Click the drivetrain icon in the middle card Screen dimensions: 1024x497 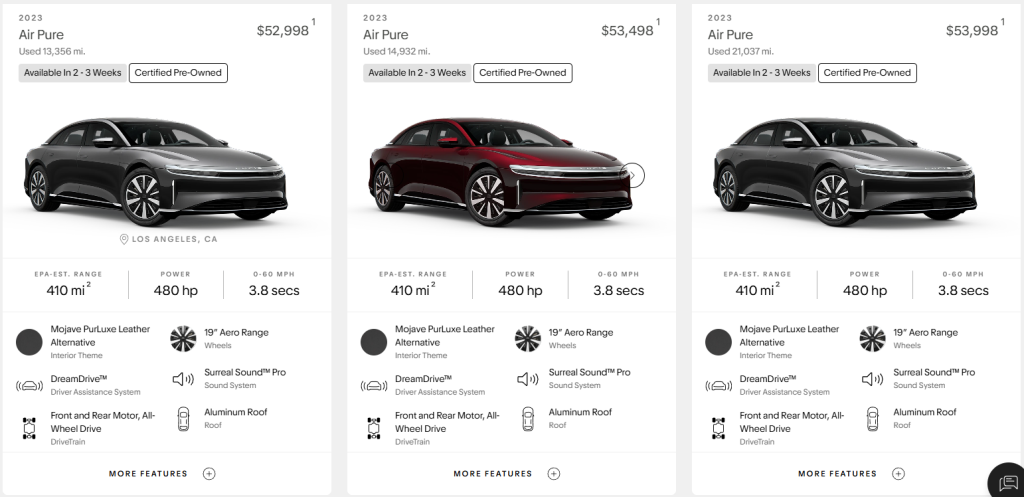pyautogui.click(x=374, y=427)
